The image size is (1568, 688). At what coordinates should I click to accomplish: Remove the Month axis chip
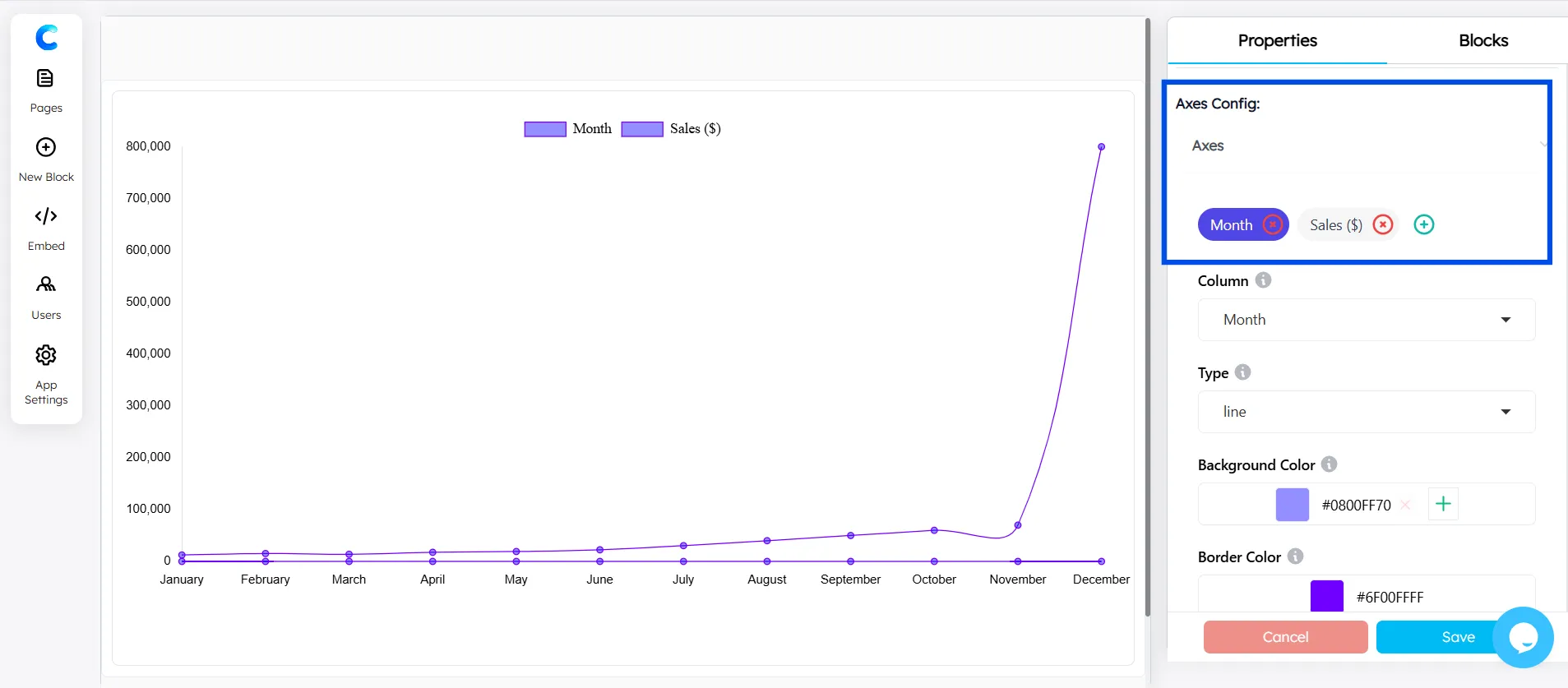tap(1272, 224)
